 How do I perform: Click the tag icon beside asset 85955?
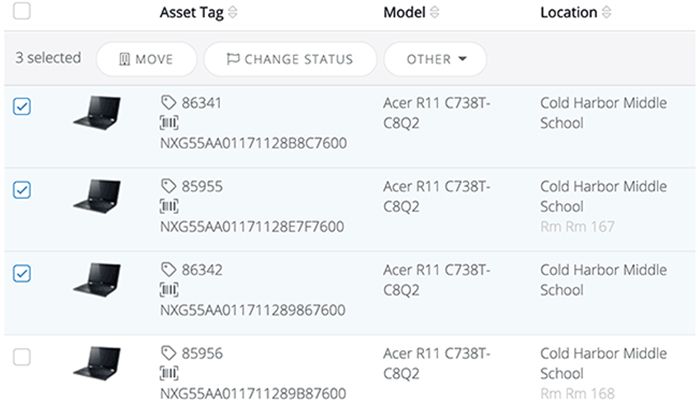tap(167, 186)
